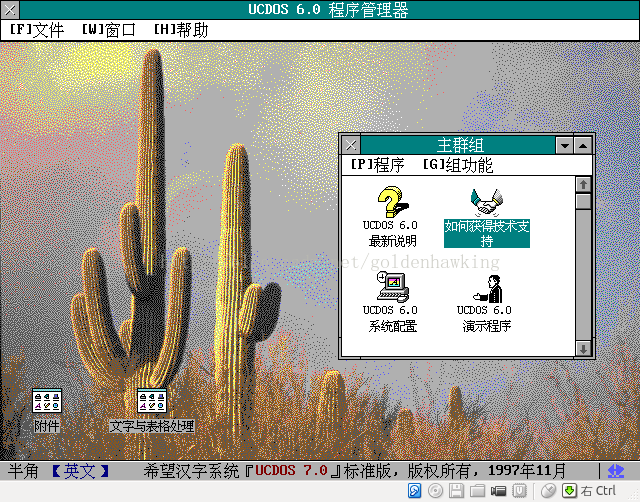640x502 pixels.
Task: Click the 最新说明 label text
Action: click(x=393, y=241)
